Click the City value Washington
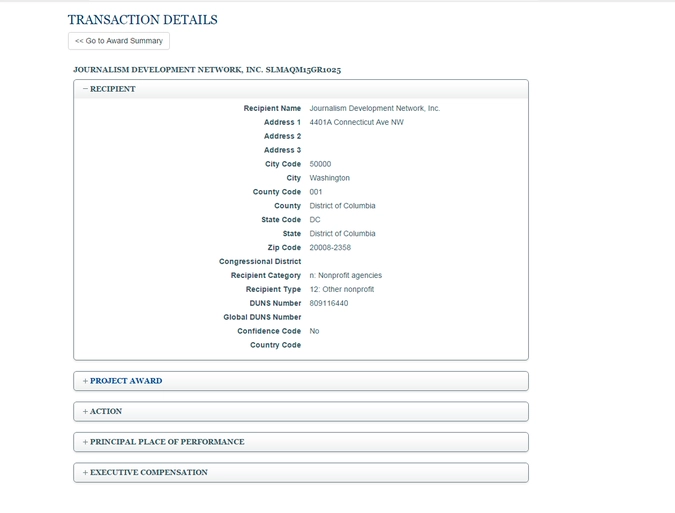Image resolution: width=675 pixels, height=513 pixels. pyautogui.click(x=329, y=178)
